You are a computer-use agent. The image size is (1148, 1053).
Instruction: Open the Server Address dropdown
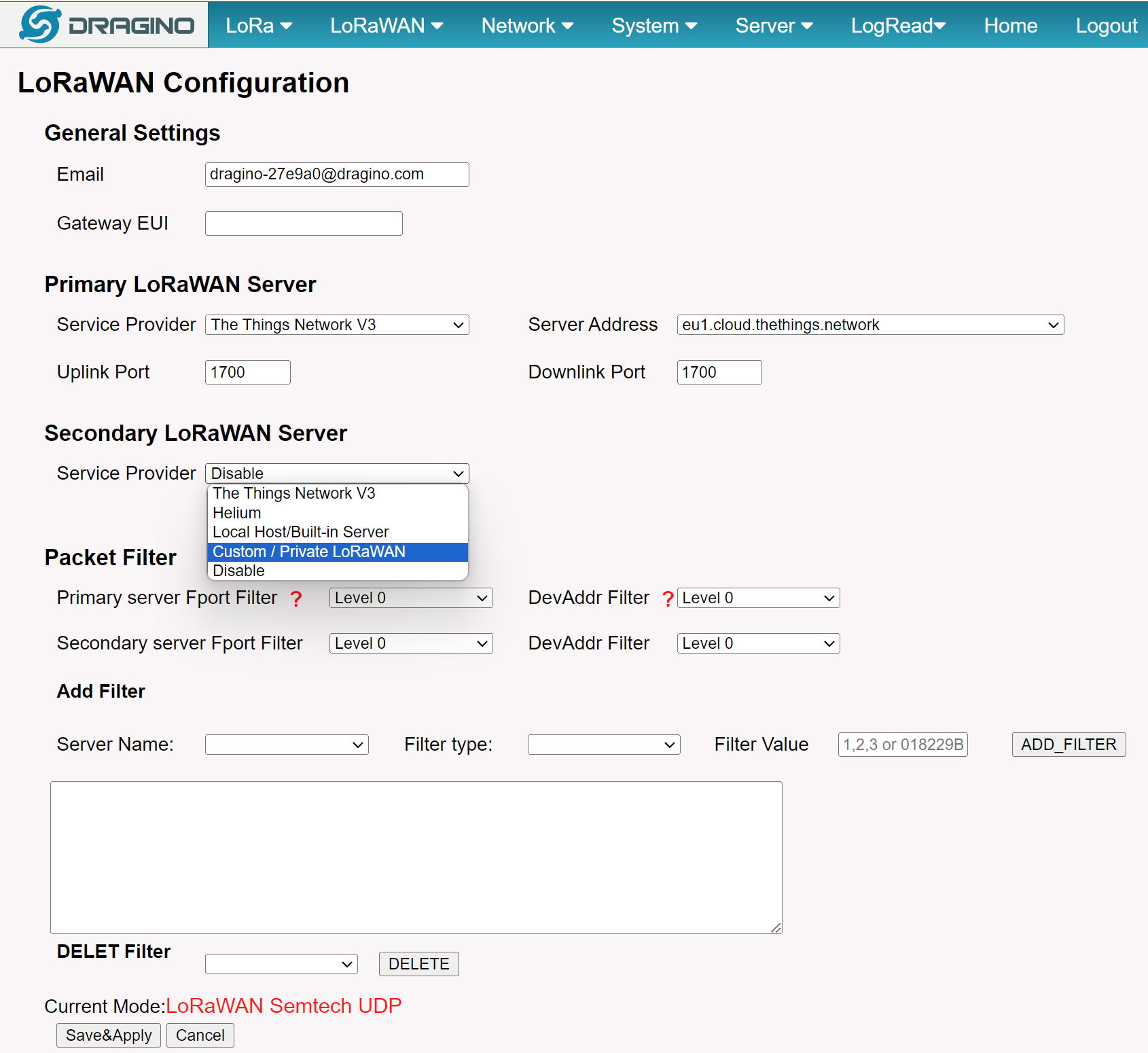[x=870, y=325]
